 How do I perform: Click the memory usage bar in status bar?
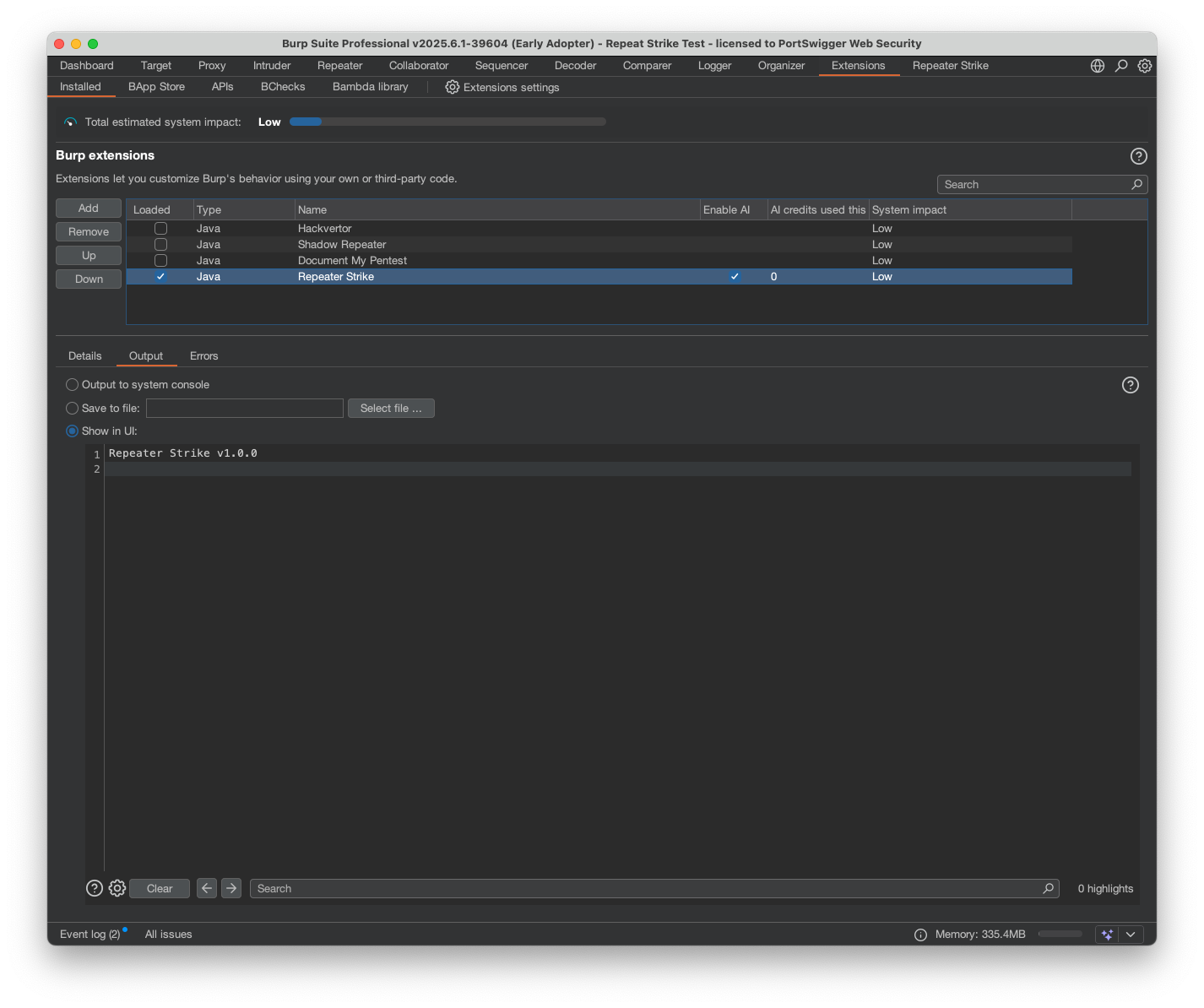(1060, 935)
